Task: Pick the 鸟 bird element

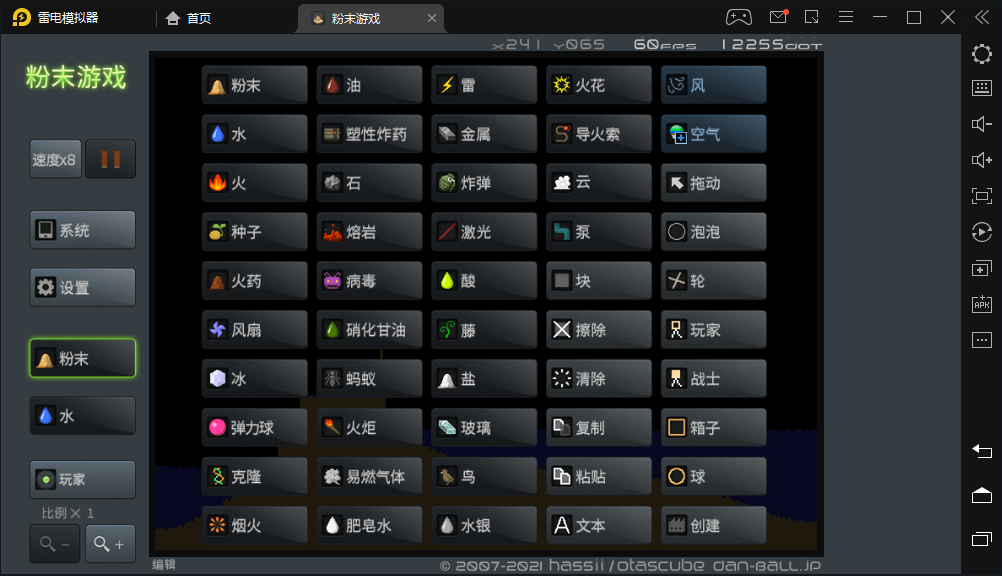Action: (484, 476)
